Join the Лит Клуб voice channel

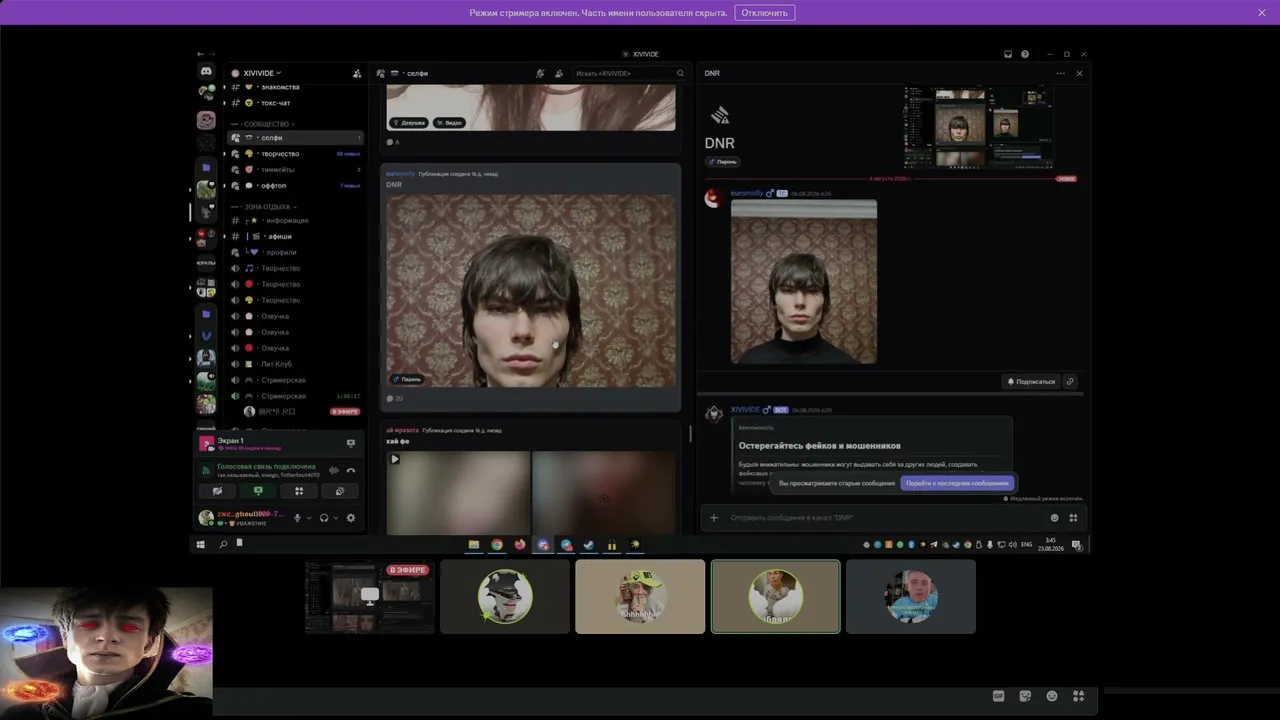(x=295, y=364)
